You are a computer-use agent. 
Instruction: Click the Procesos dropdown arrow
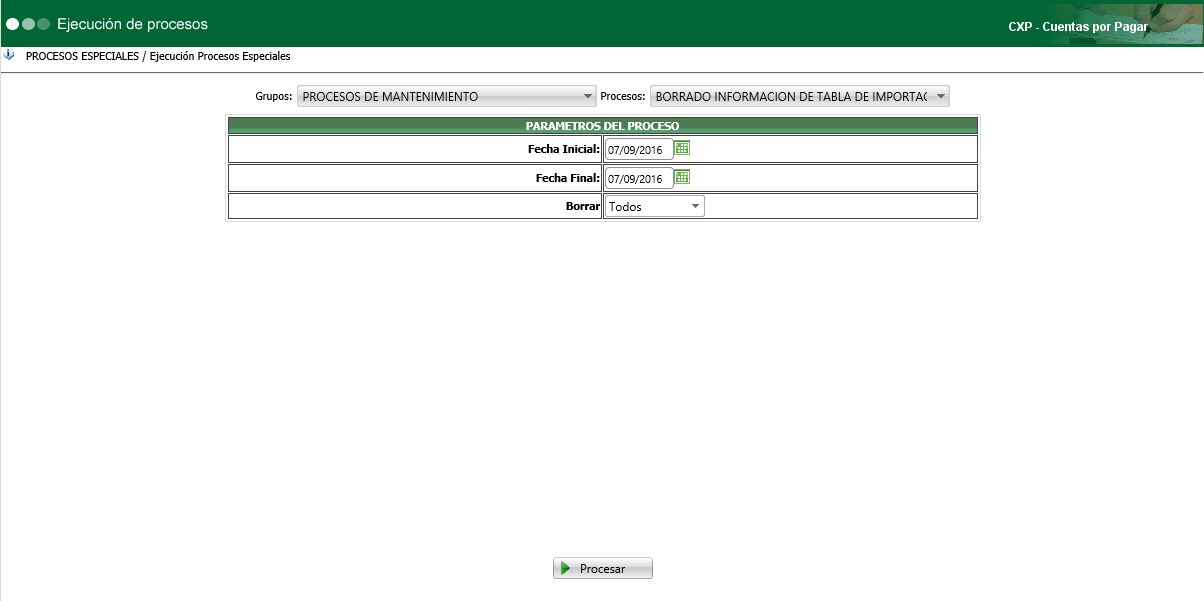(x=938, y=95)
